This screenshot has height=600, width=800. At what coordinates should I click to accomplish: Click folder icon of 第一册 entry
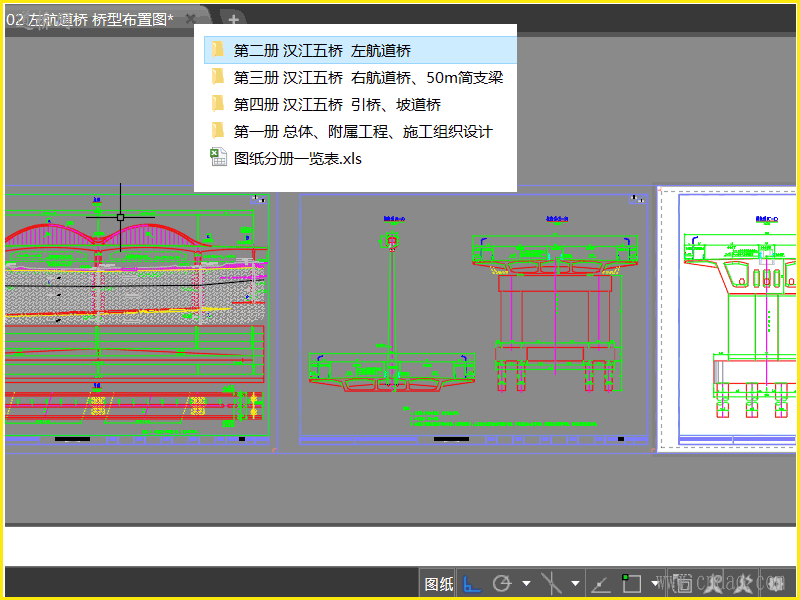pyautogui.click(x=218, y=131)
